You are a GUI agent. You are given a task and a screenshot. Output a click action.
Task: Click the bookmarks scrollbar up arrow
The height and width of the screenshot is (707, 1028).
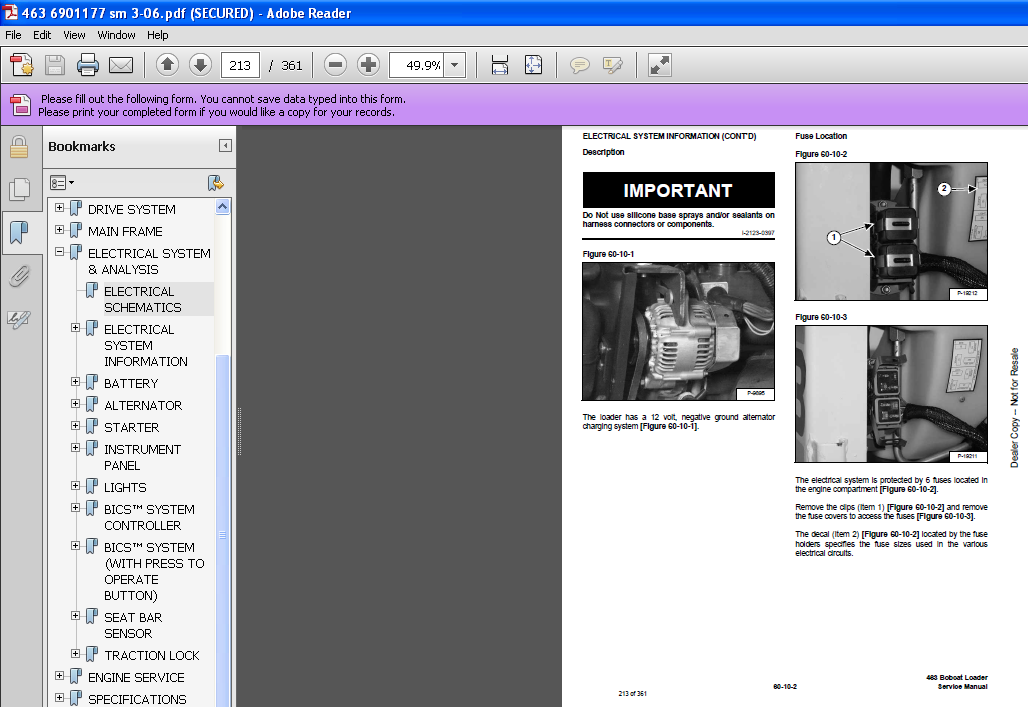222,207
